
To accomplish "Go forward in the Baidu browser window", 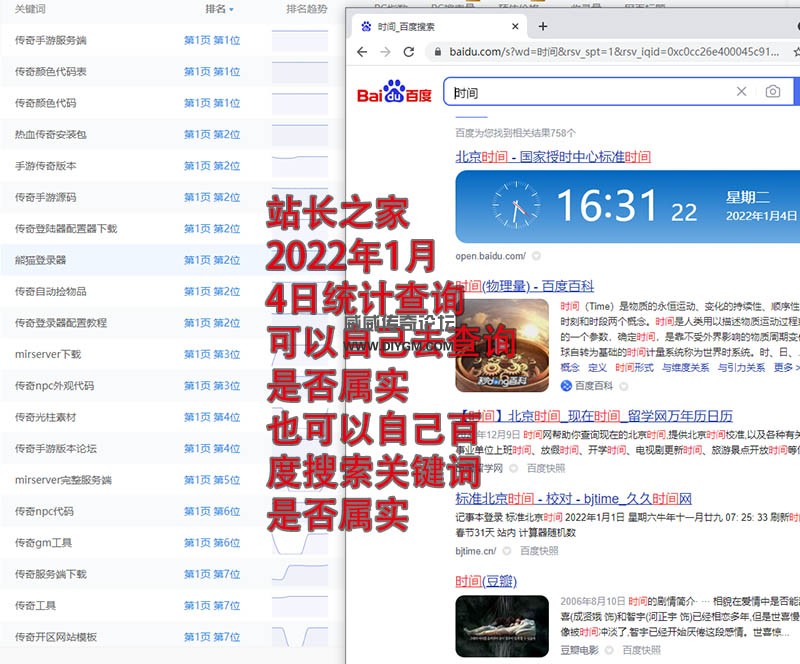I will (x=385, y=52).
